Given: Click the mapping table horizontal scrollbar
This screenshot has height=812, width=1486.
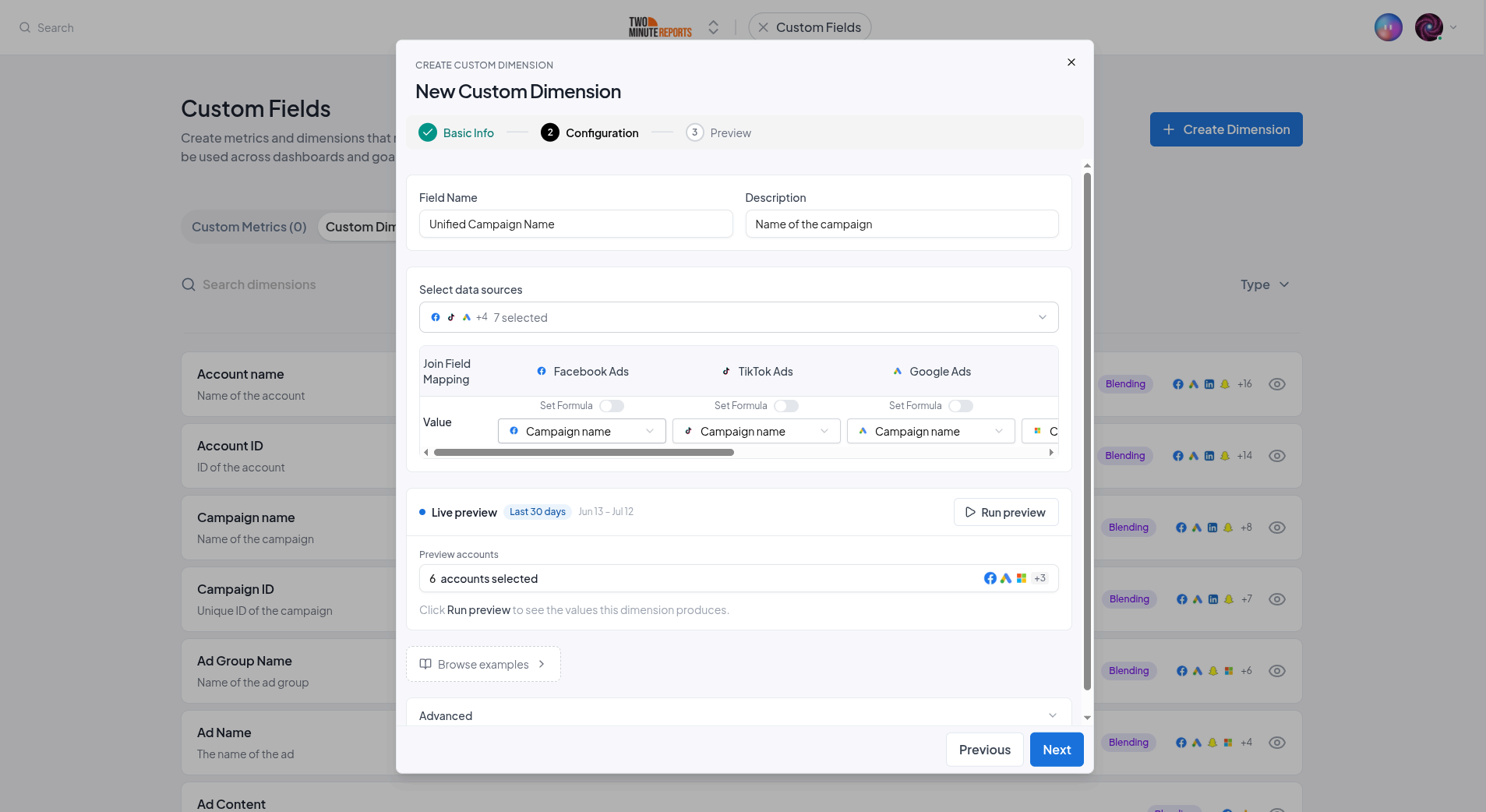Looking at the screenshot, I should point(584,452).
